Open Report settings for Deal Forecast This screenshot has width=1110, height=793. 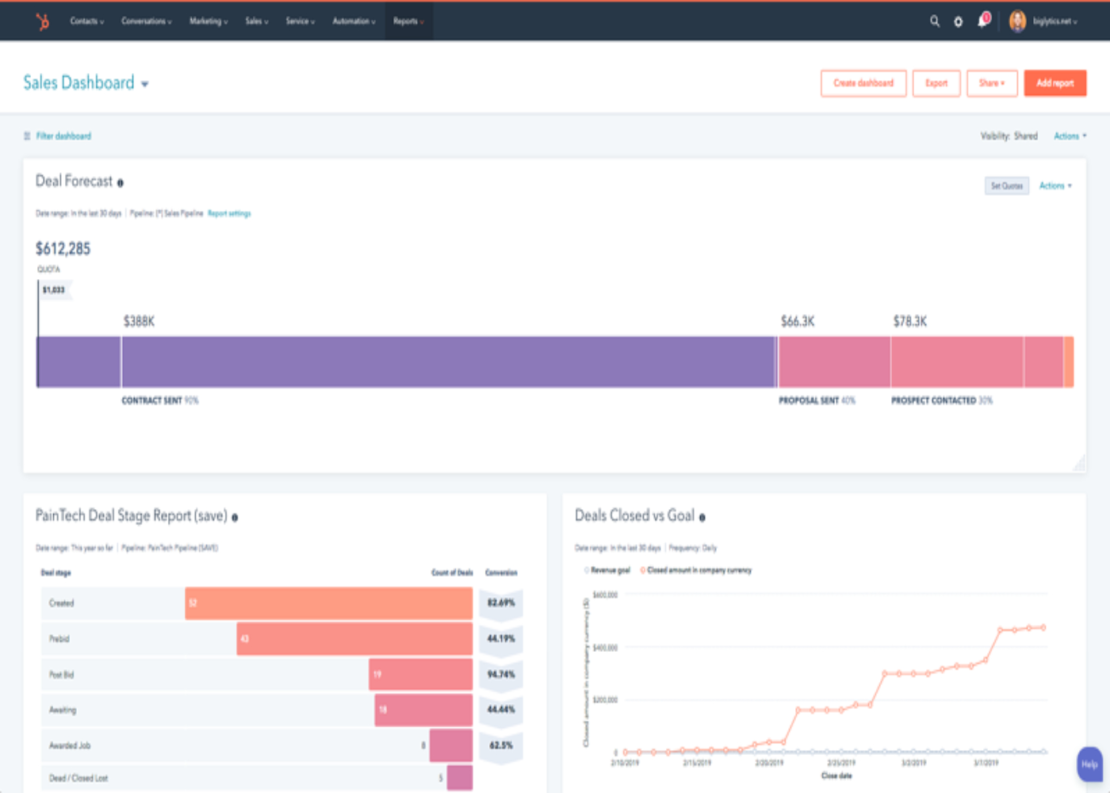click(228, 213)
